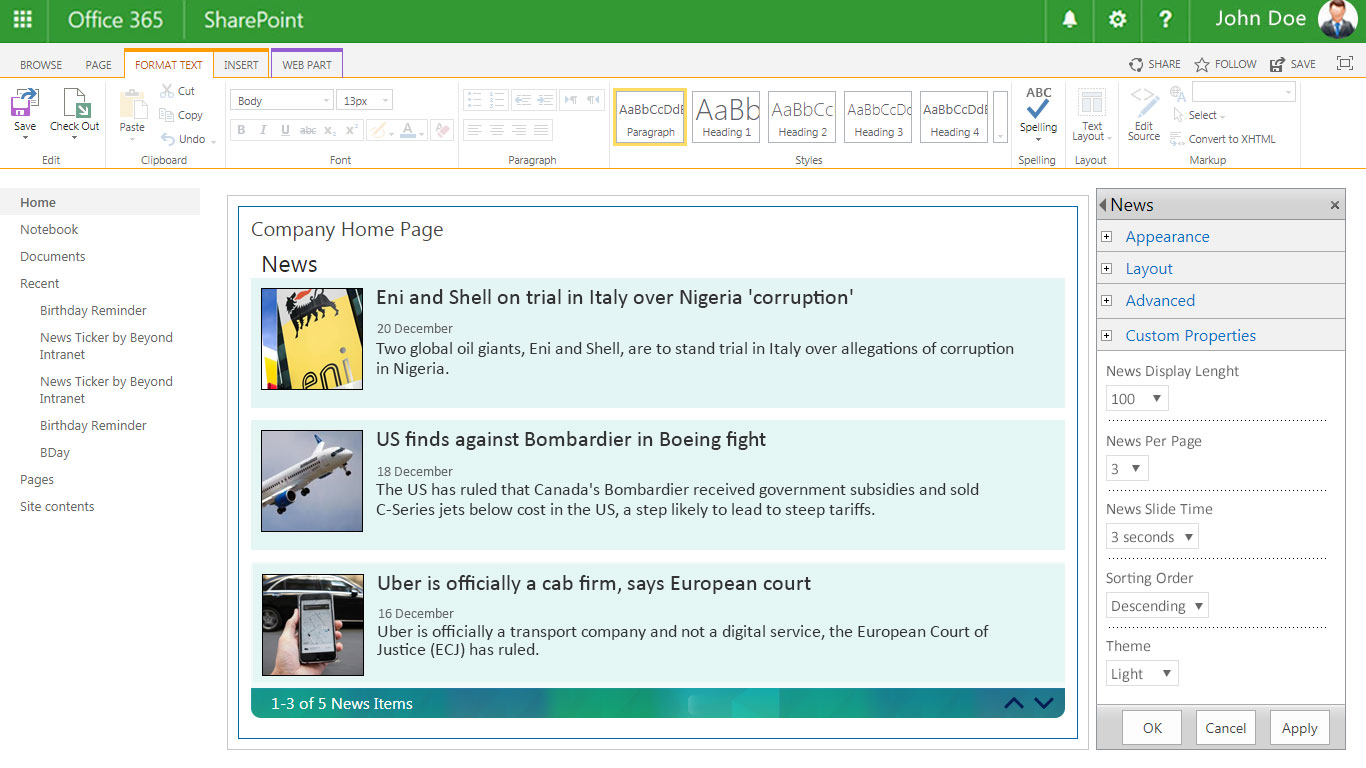1366x768 pixels.
Task: Switch to the WEB PART tab
Action: (x=306, y=65)
